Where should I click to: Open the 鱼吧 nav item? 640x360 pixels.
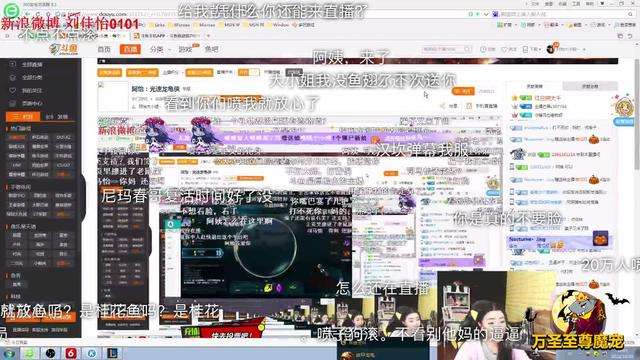[211, 49]
